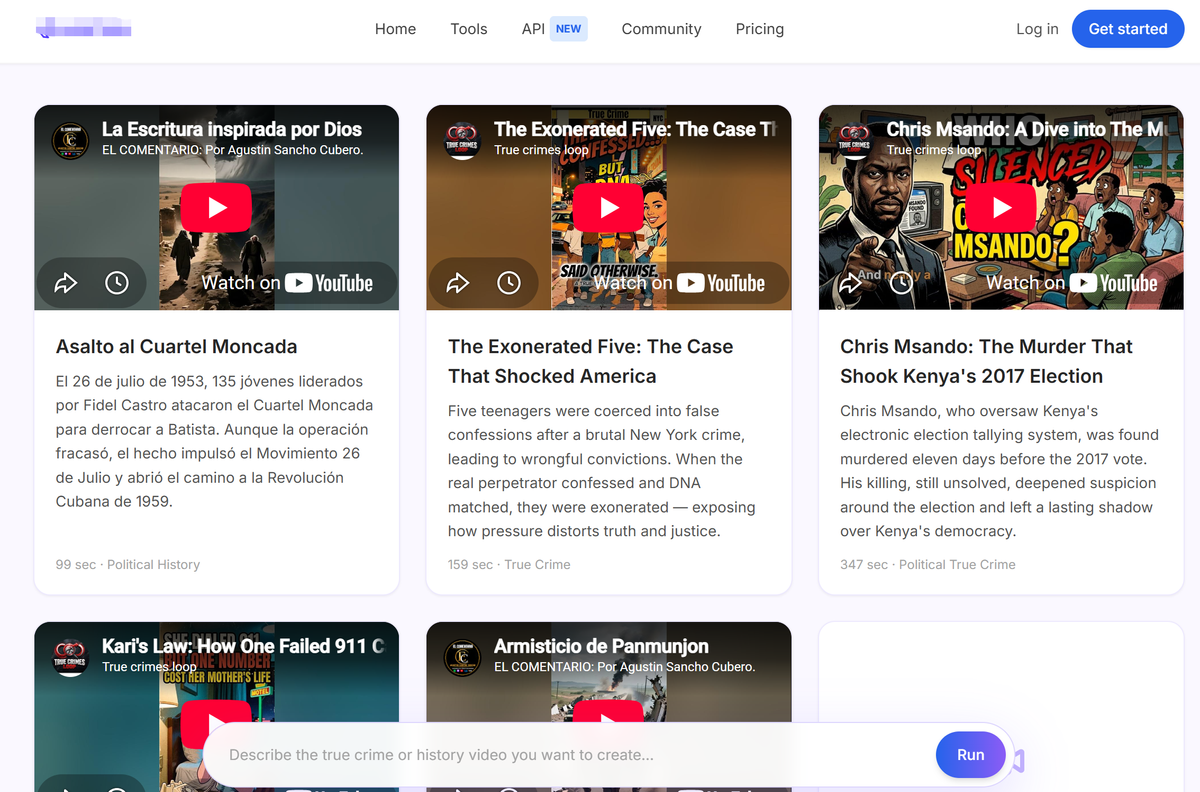Play the Exonerated Five YouTube video

point(608,208)
